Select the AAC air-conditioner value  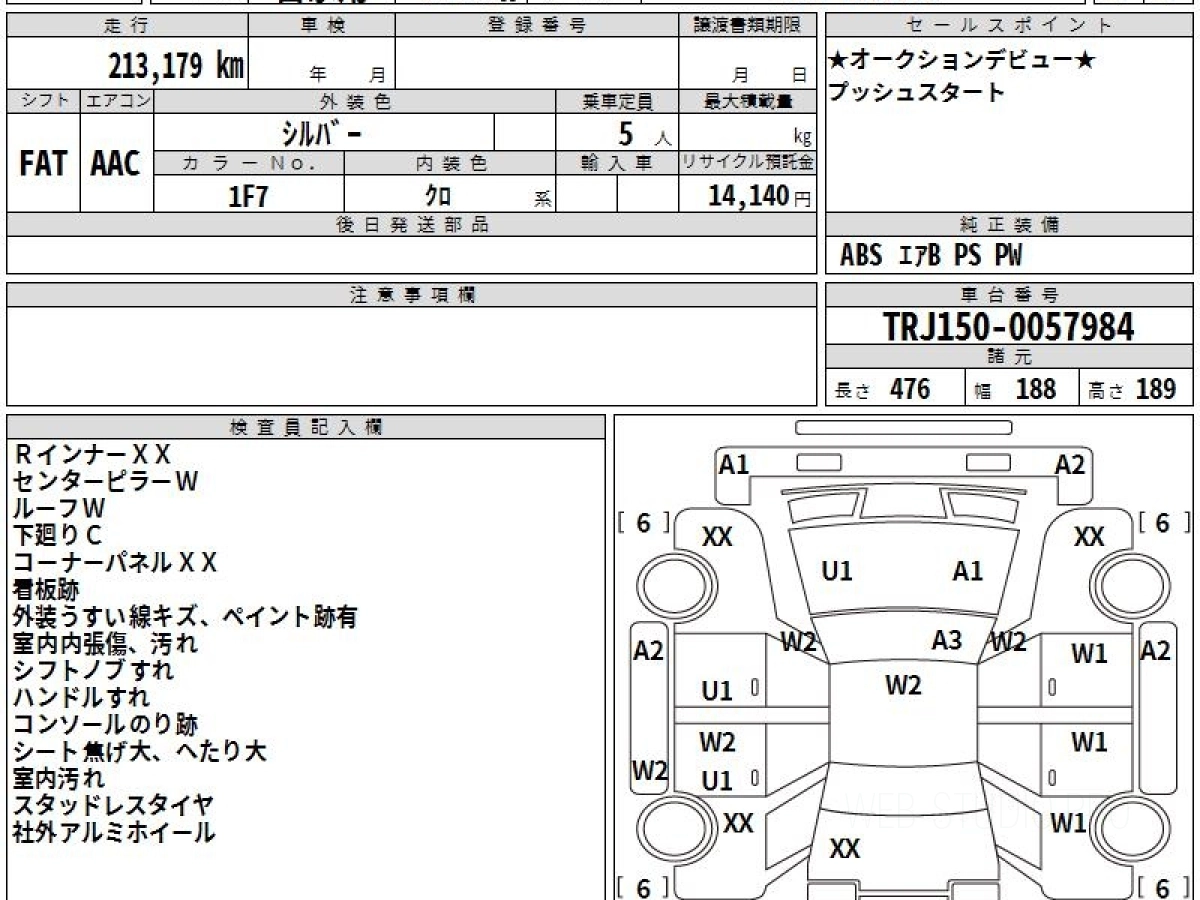(116, 163)
